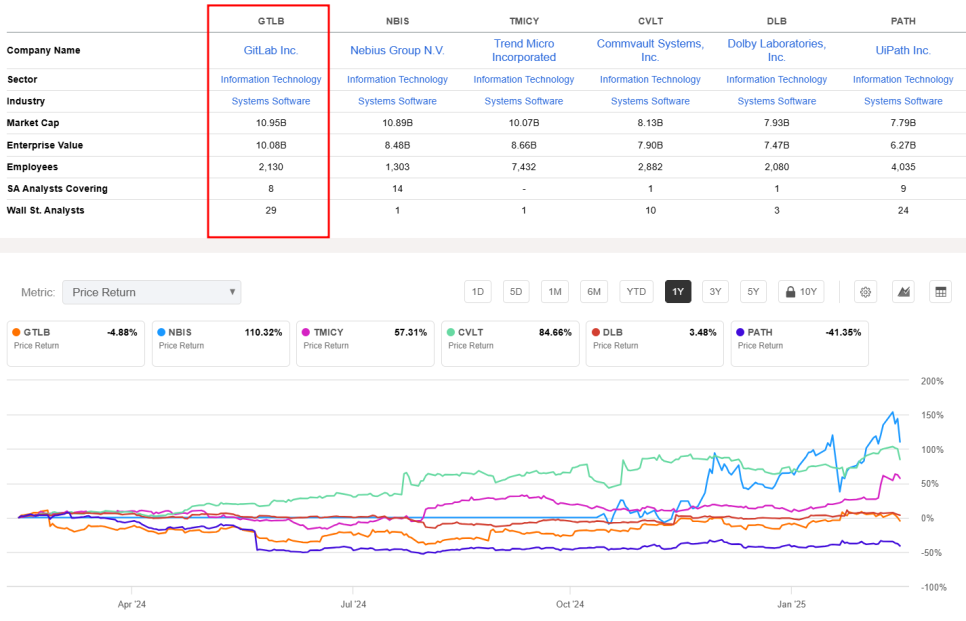Toggle the TMICY series legend card
The height and width of the screenshot is (621, 966).
pos(365,343)
